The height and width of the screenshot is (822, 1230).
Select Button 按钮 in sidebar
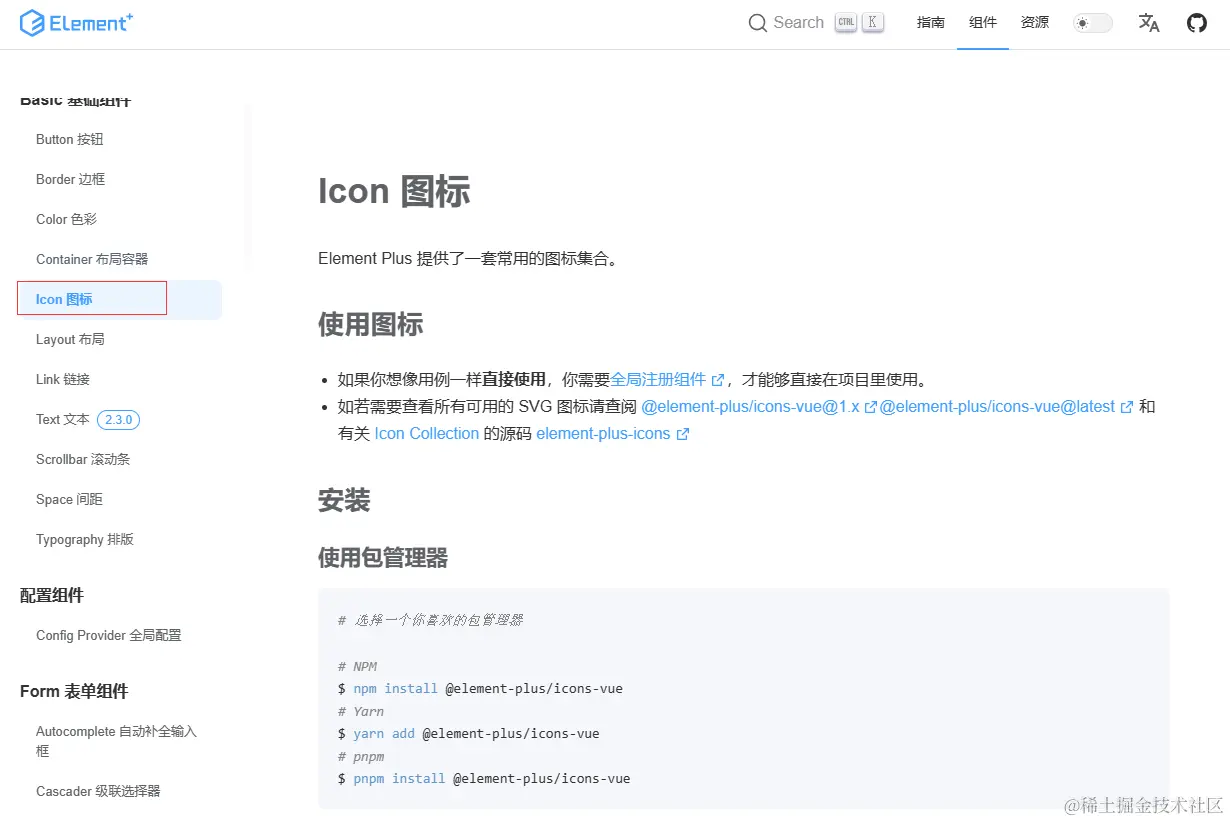69,139
